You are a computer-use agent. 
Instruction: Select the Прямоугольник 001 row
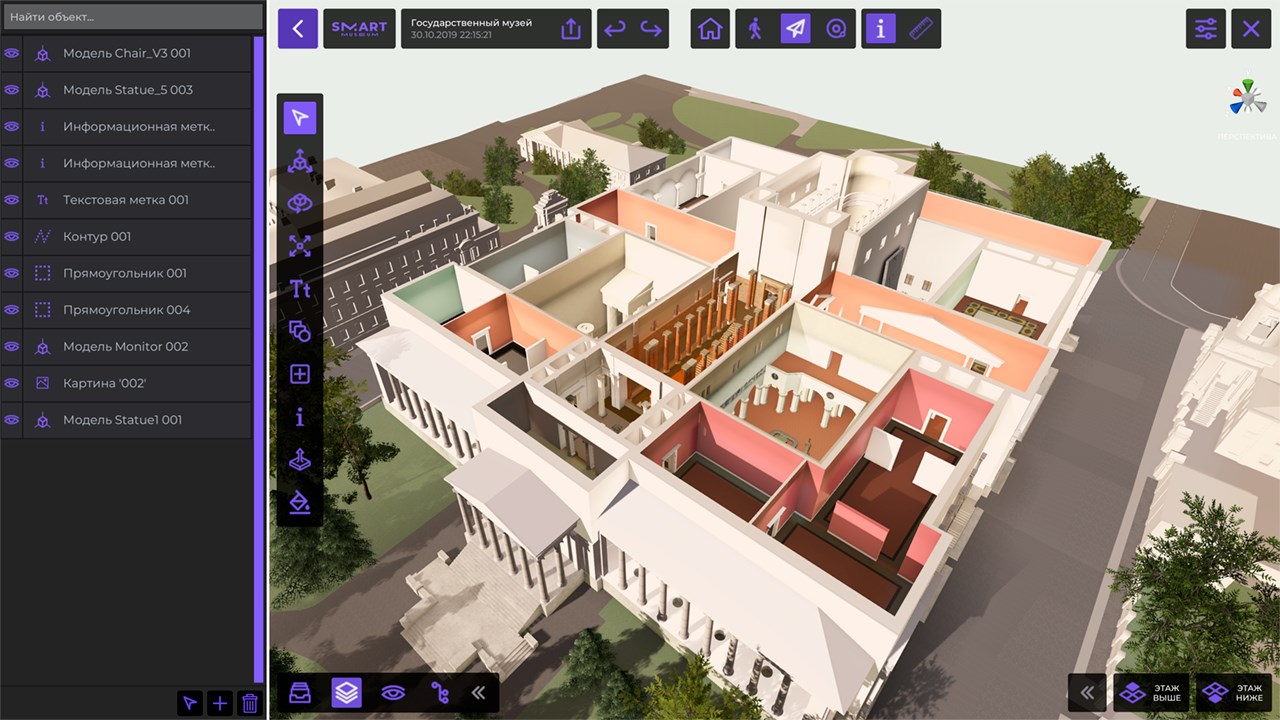[126, 273]
